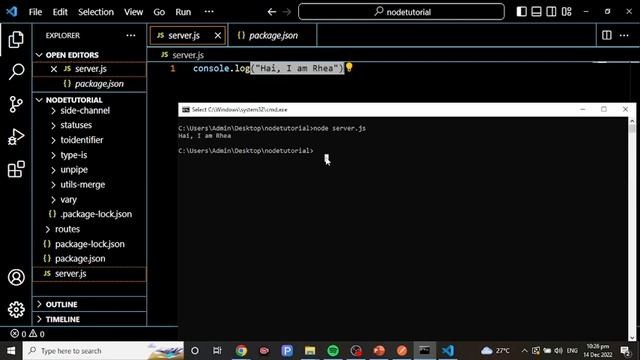Click the cmd.exe title bar icon

[x=186, y=109]
